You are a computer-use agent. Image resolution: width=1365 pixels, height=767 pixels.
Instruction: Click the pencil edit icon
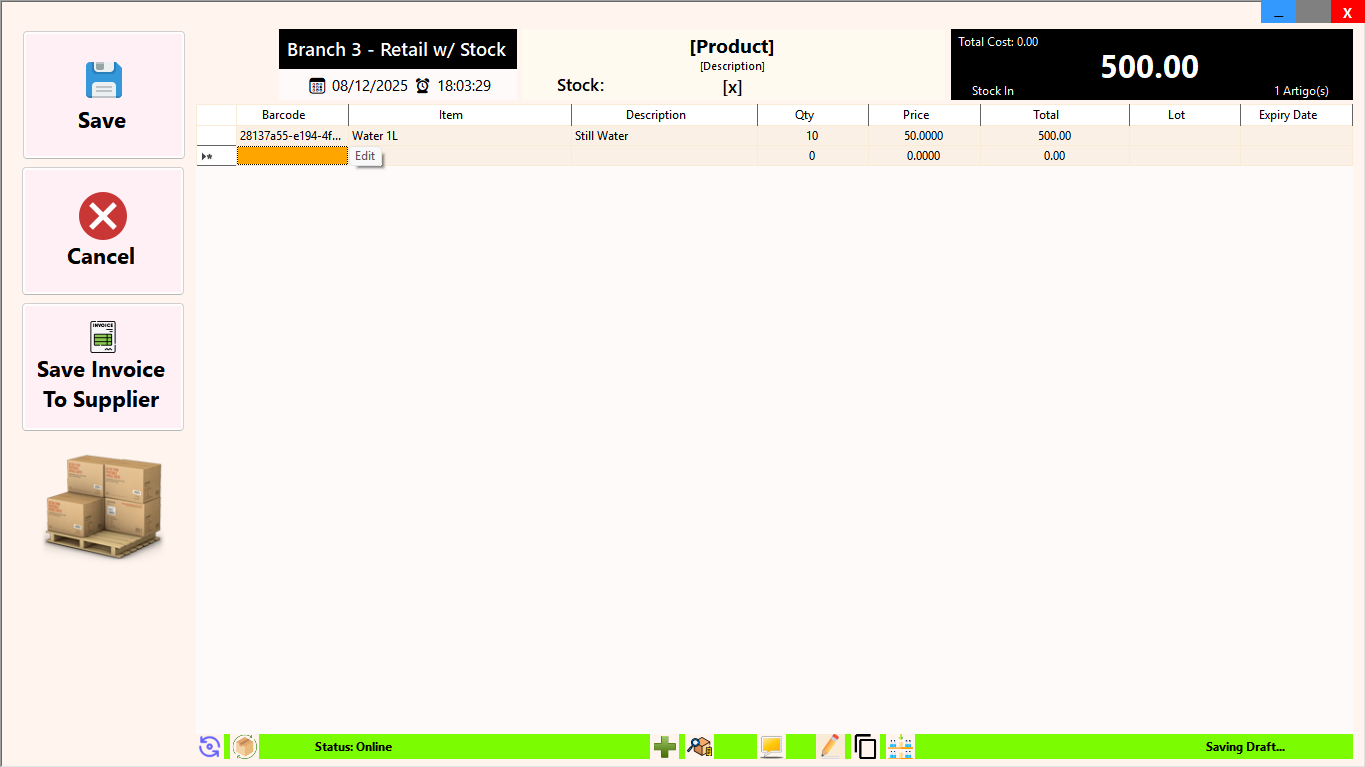click(829, 746)
